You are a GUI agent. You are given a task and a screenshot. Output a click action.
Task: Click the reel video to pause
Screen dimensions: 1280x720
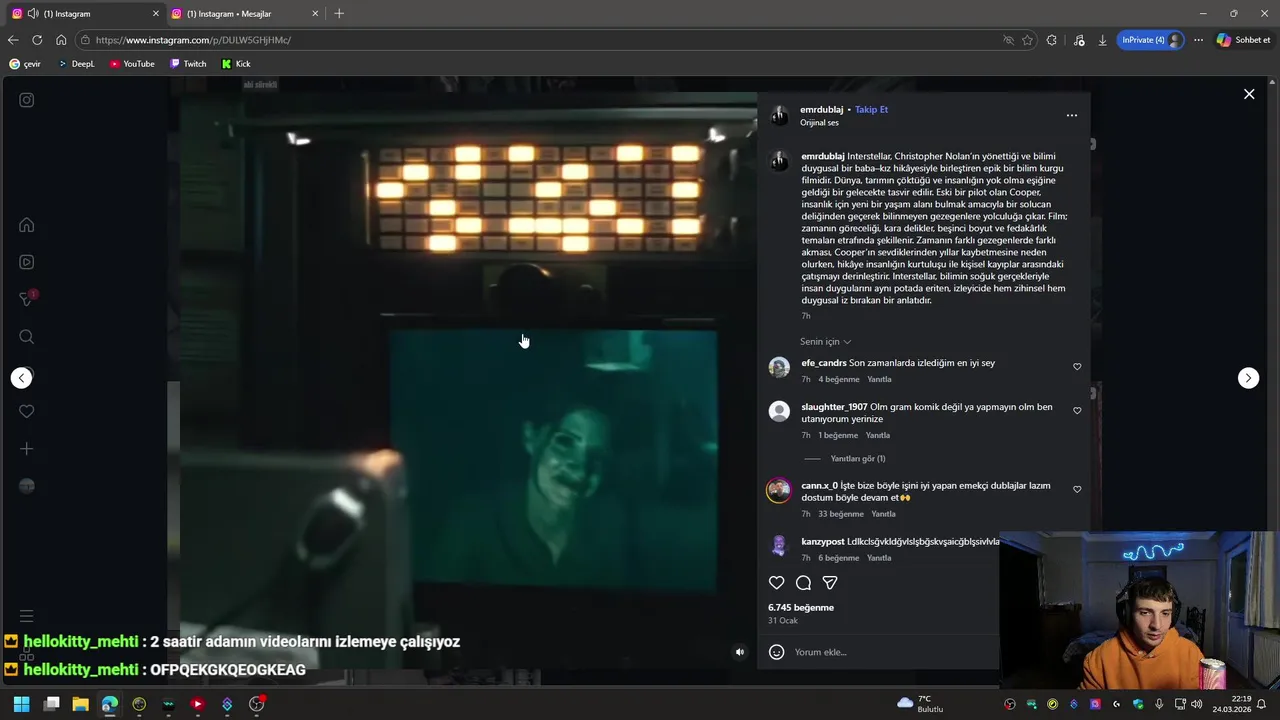[468, 380]
